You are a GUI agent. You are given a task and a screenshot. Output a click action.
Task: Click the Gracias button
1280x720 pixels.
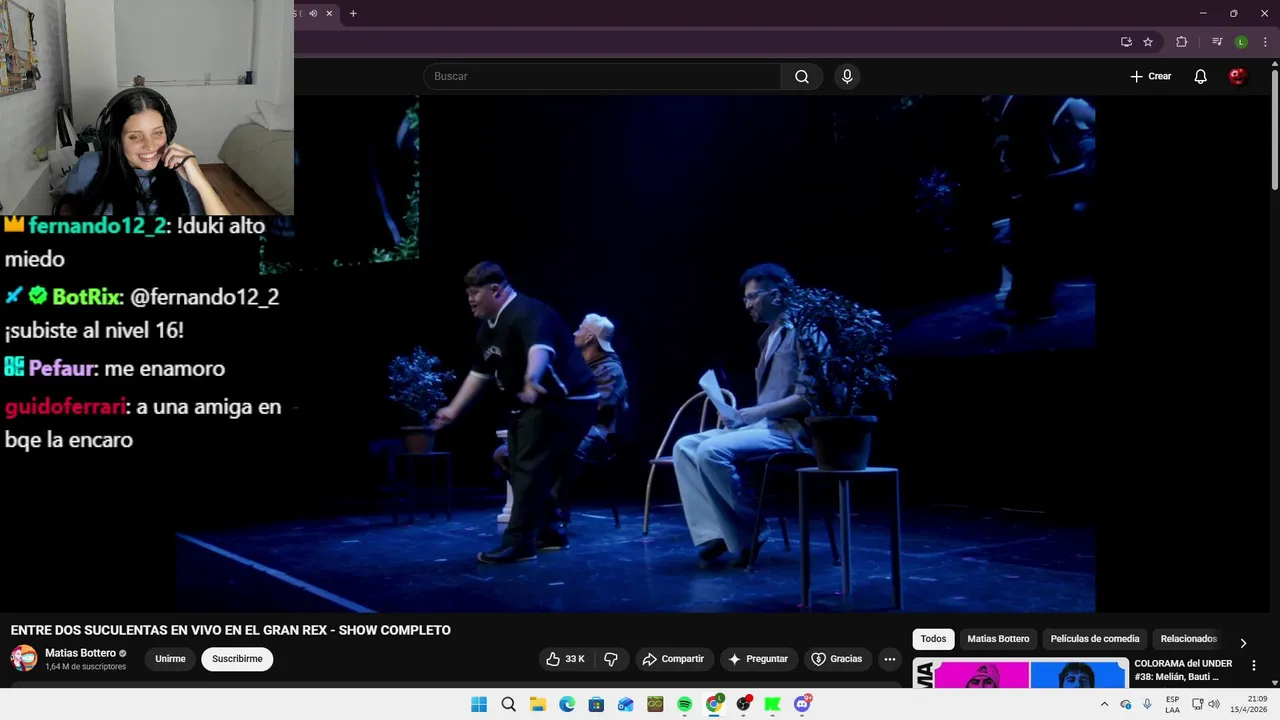tap(836, 659)
